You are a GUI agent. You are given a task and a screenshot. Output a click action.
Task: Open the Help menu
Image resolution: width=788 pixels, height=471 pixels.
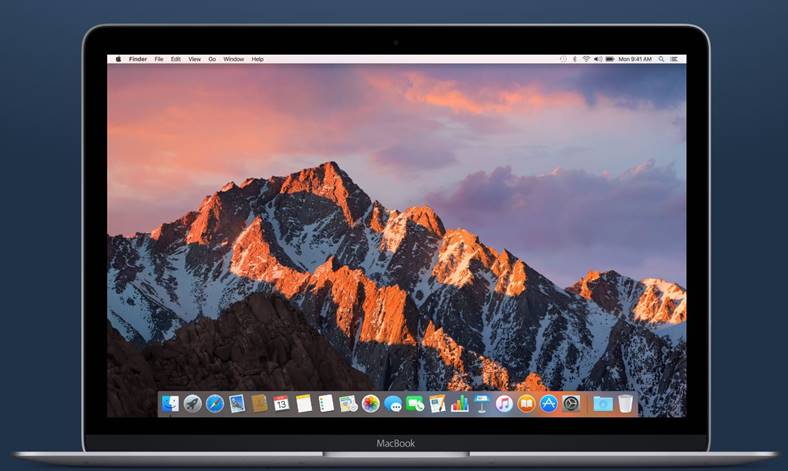(257, 59)
